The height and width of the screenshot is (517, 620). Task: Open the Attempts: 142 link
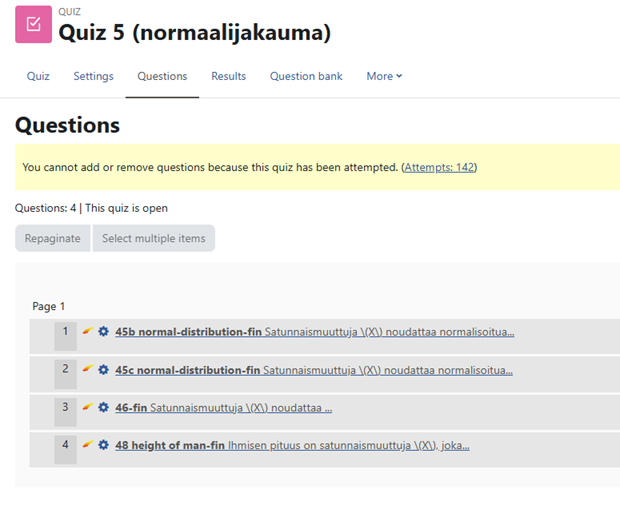(x=439, y=167)
